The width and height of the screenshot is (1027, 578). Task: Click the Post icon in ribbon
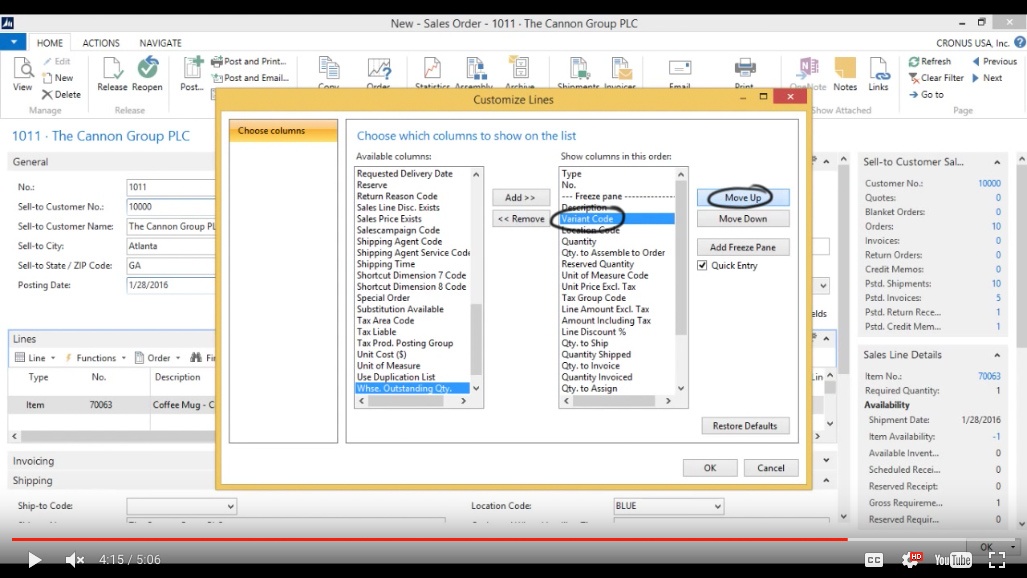(192, 74)
